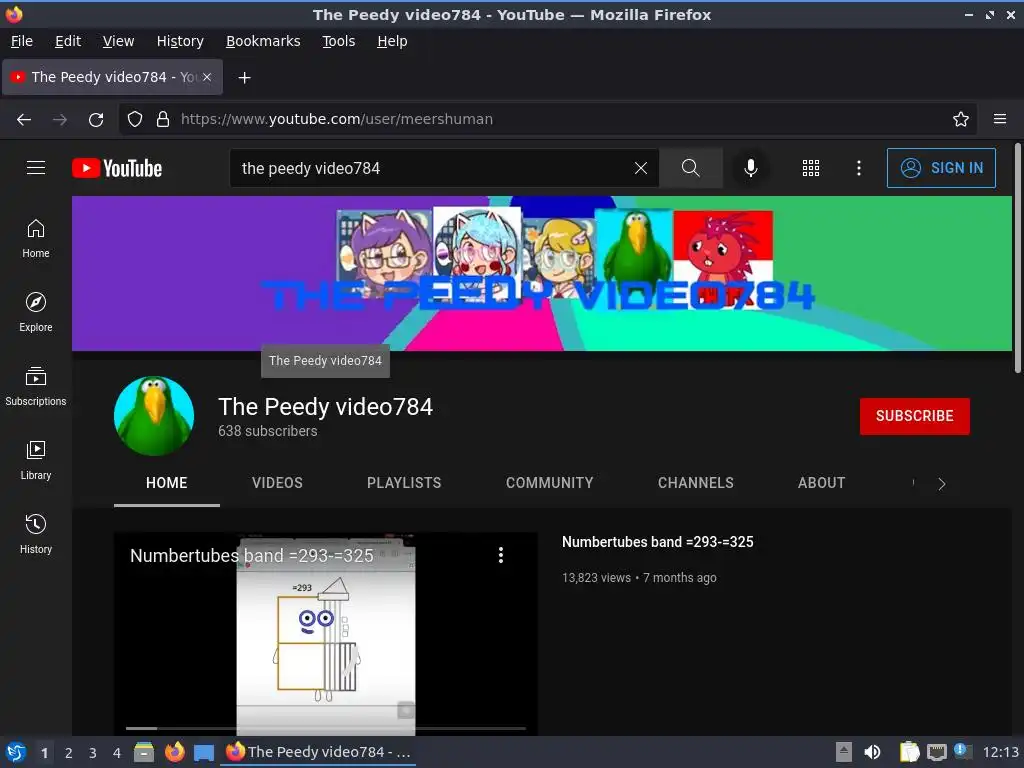Open the Bookmarks menu

(263, 41)
